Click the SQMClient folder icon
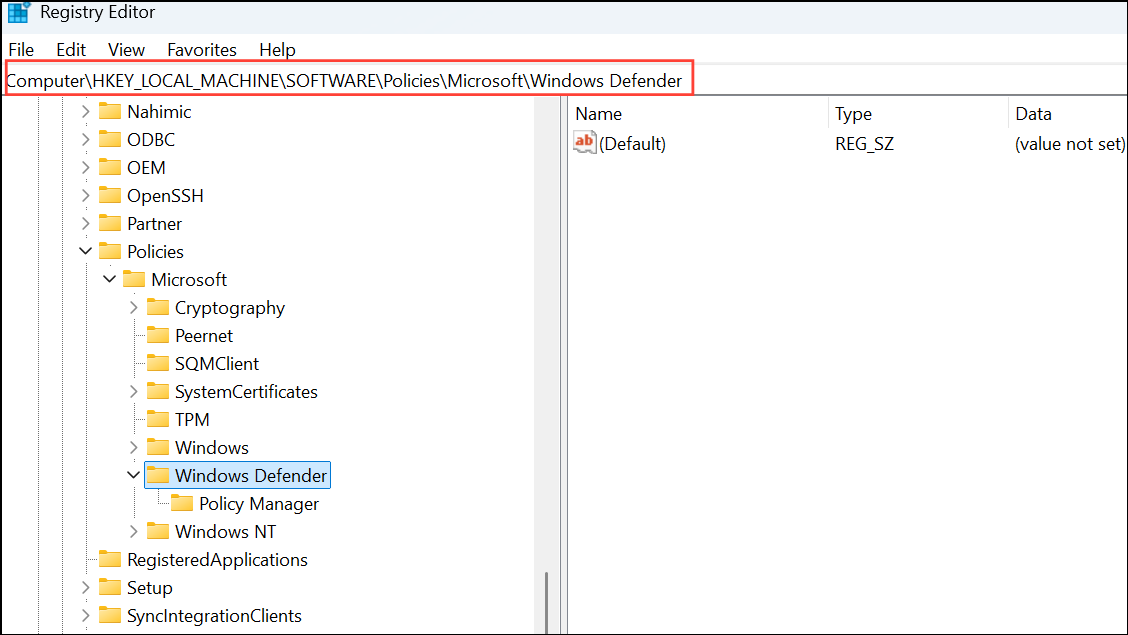 157,363
